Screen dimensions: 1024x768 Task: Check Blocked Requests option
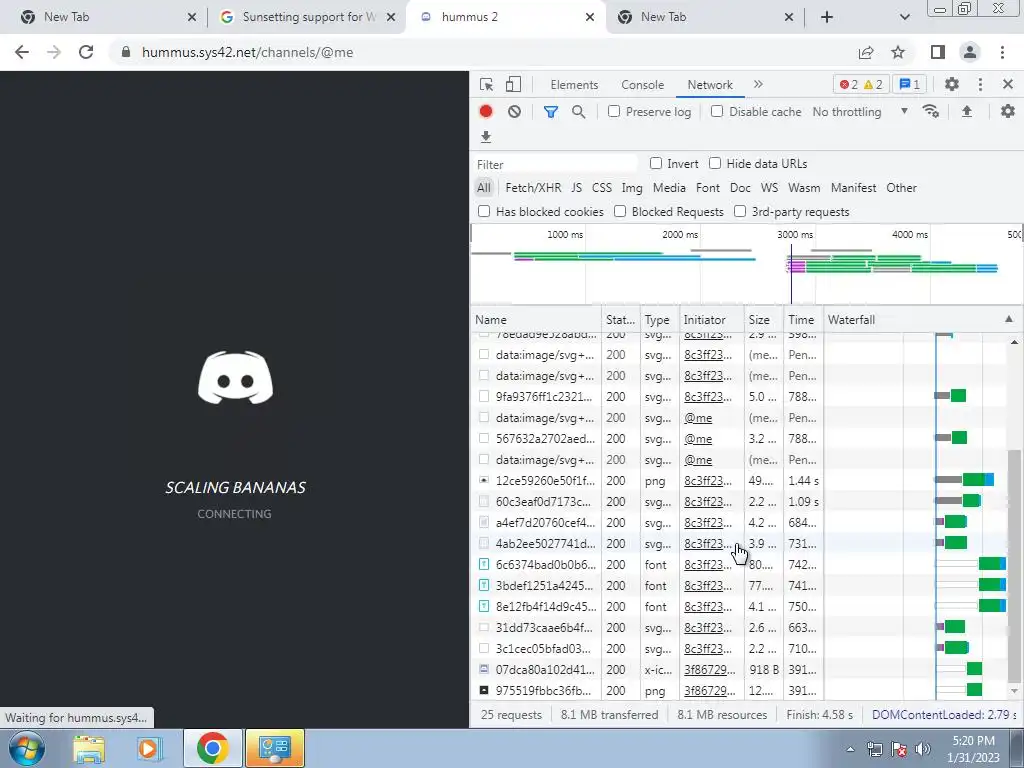pos(620,211)
